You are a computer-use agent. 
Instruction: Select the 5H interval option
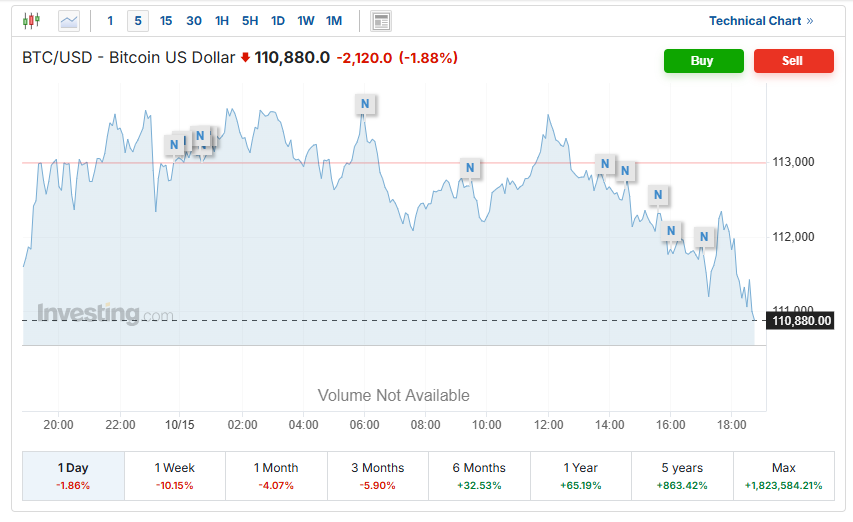click(250, 21)
